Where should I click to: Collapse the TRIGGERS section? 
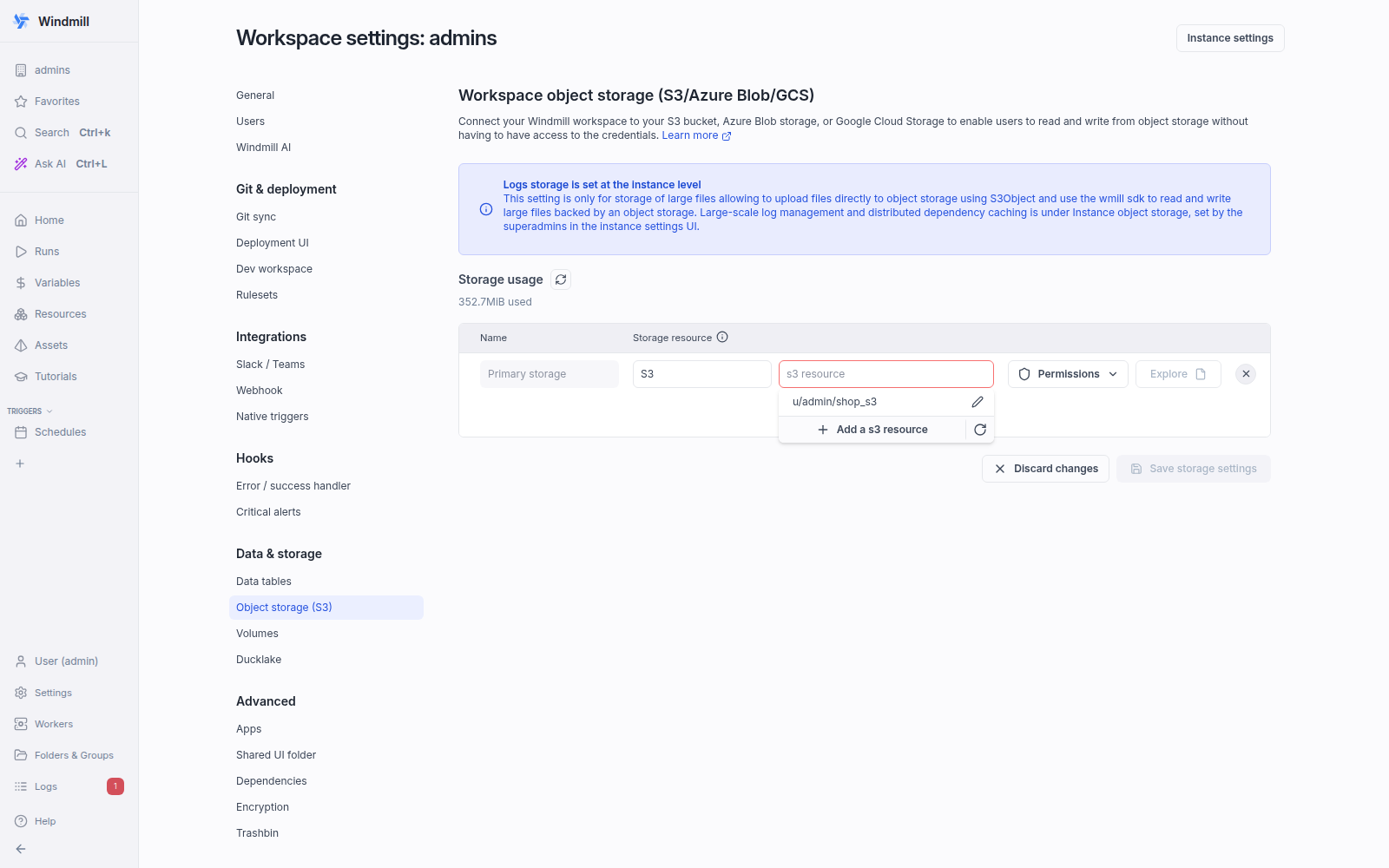click(30, 411)
